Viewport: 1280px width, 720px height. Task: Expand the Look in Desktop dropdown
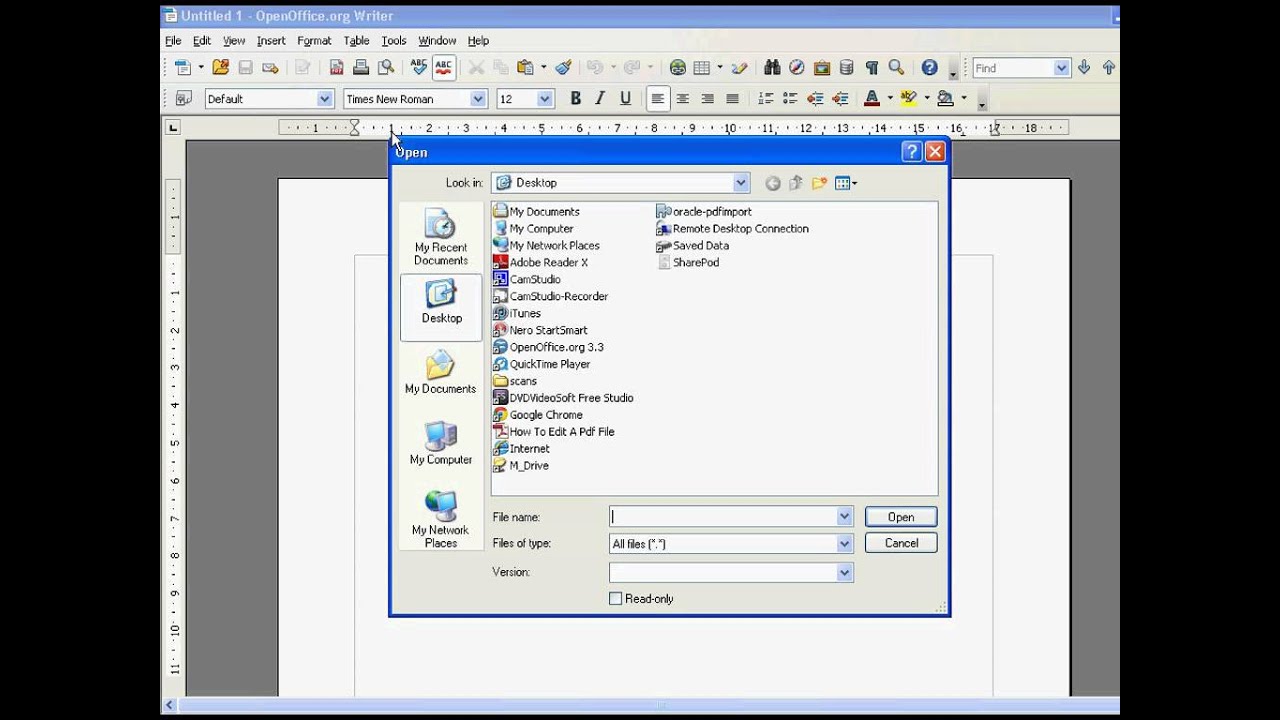[741, 183]
